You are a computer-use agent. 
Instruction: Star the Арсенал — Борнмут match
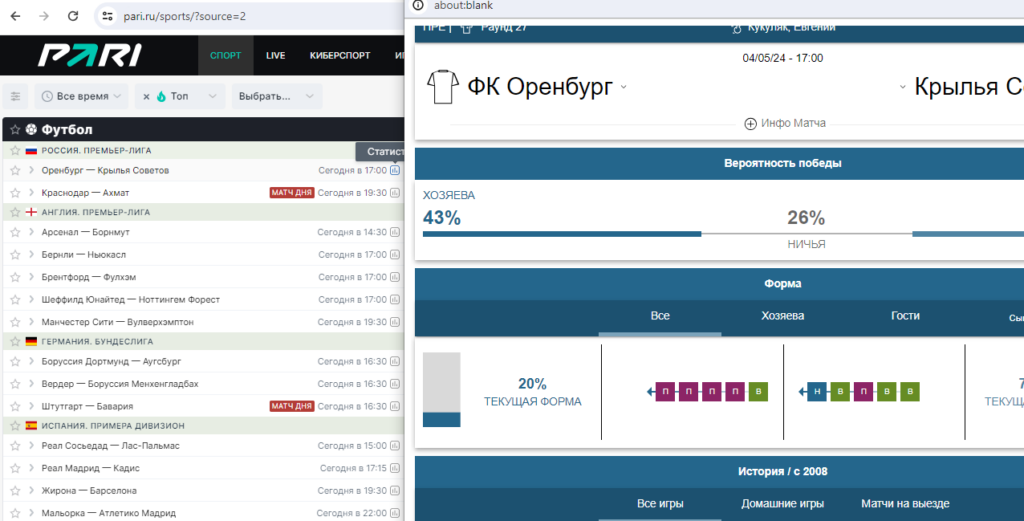[x=15, y=232]
